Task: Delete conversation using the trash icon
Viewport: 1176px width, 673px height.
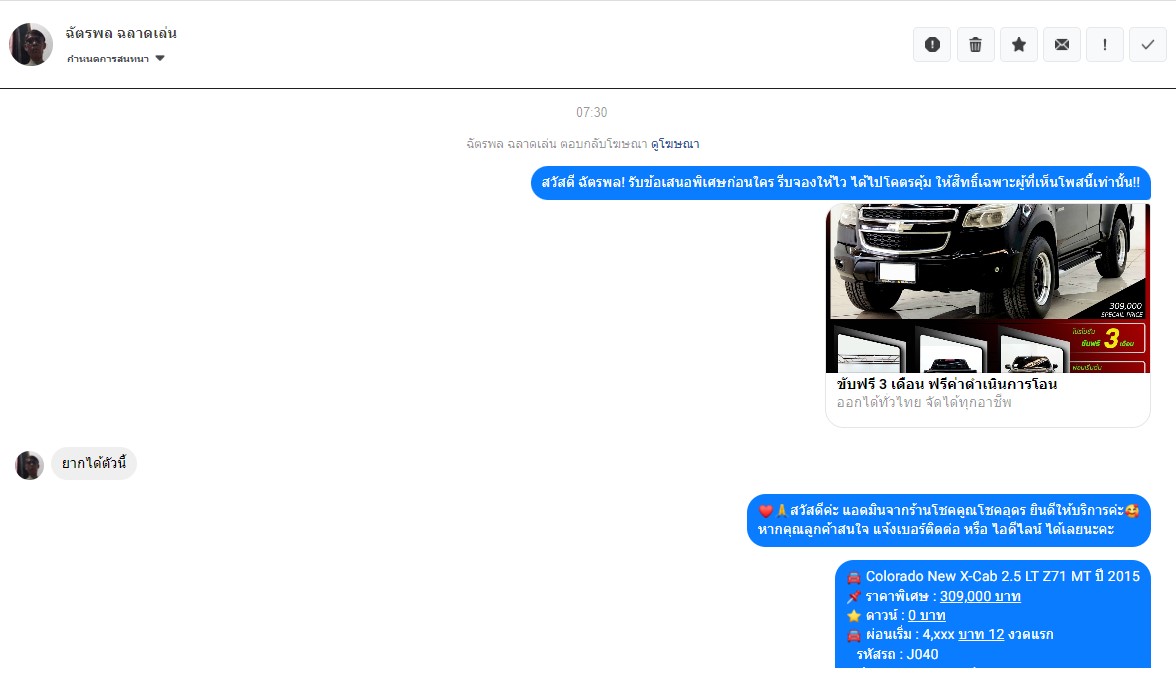Action: click(975, 45)
